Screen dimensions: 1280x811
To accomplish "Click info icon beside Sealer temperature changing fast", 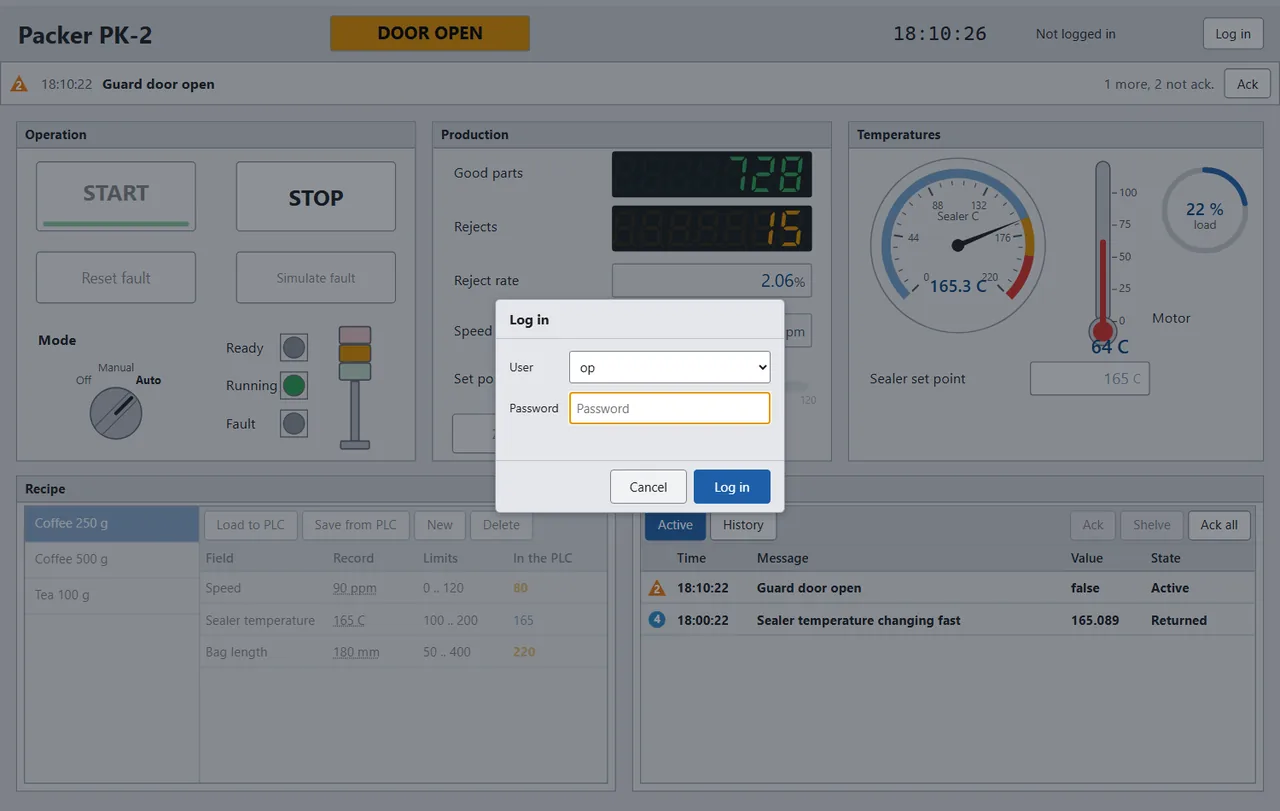I will tap(657, 620).
